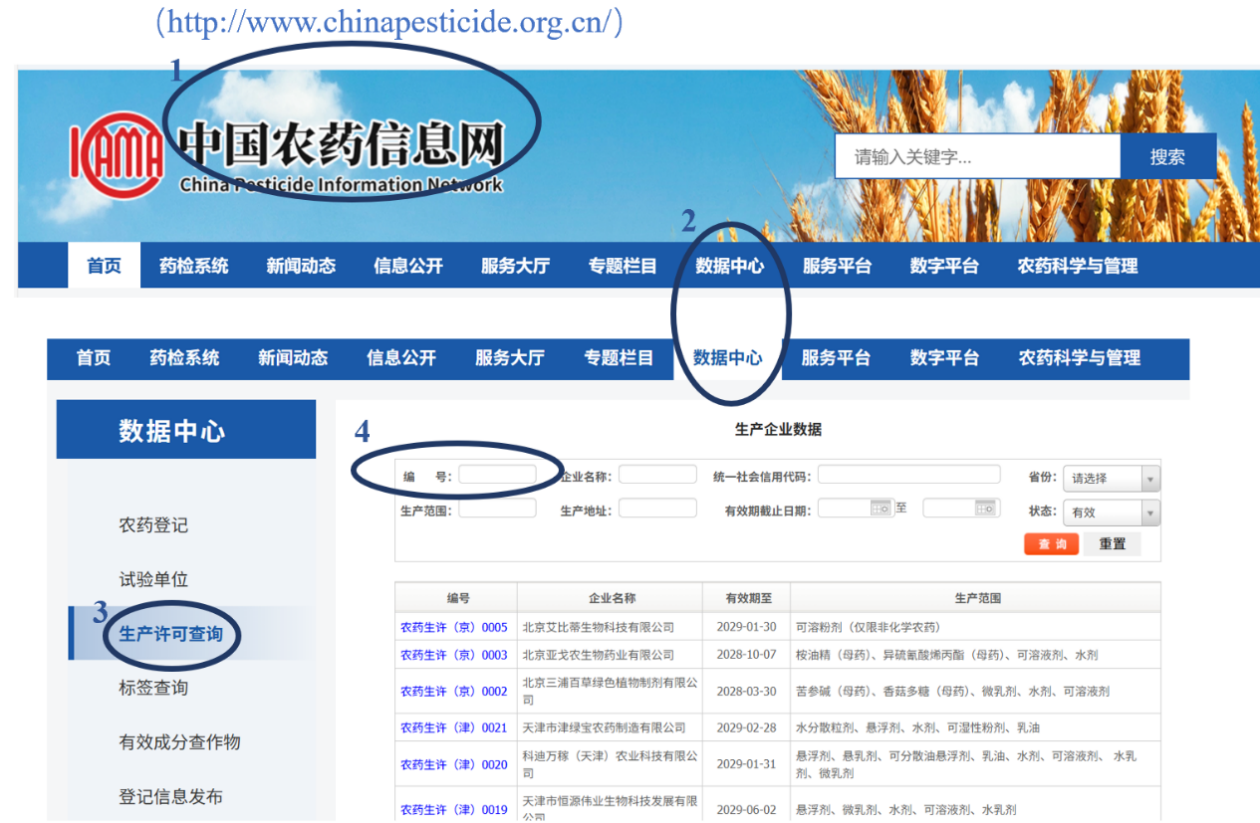
Task: Select 生产许可查询 in the sidebar
Action: tap(171, 634)
